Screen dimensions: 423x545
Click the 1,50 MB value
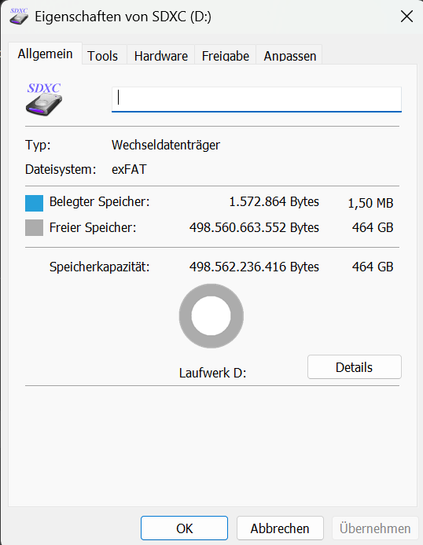click(x=371, y=203)
